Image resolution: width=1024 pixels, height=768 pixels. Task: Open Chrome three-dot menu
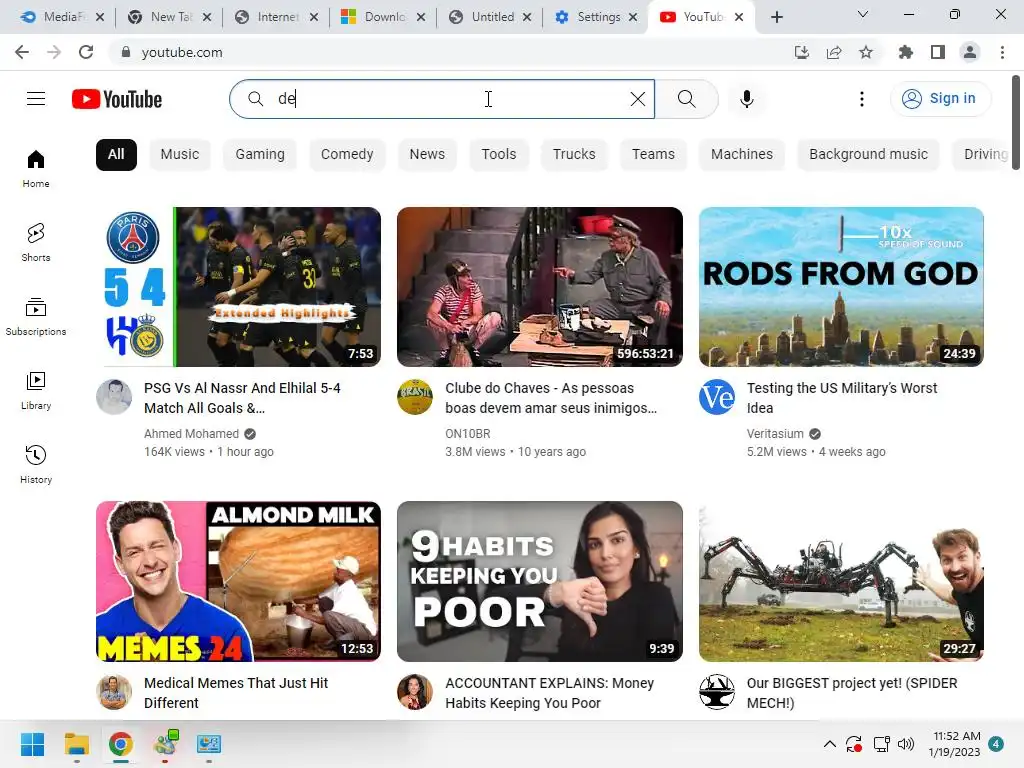click(x=1002, y=52)
